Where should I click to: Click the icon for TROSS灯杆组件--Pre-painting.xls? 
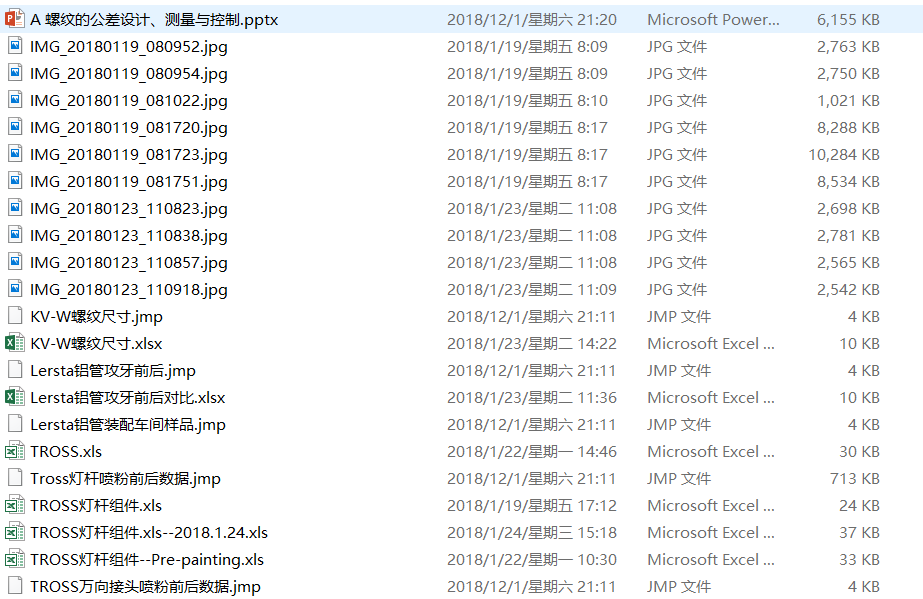[x=14, y=559]
